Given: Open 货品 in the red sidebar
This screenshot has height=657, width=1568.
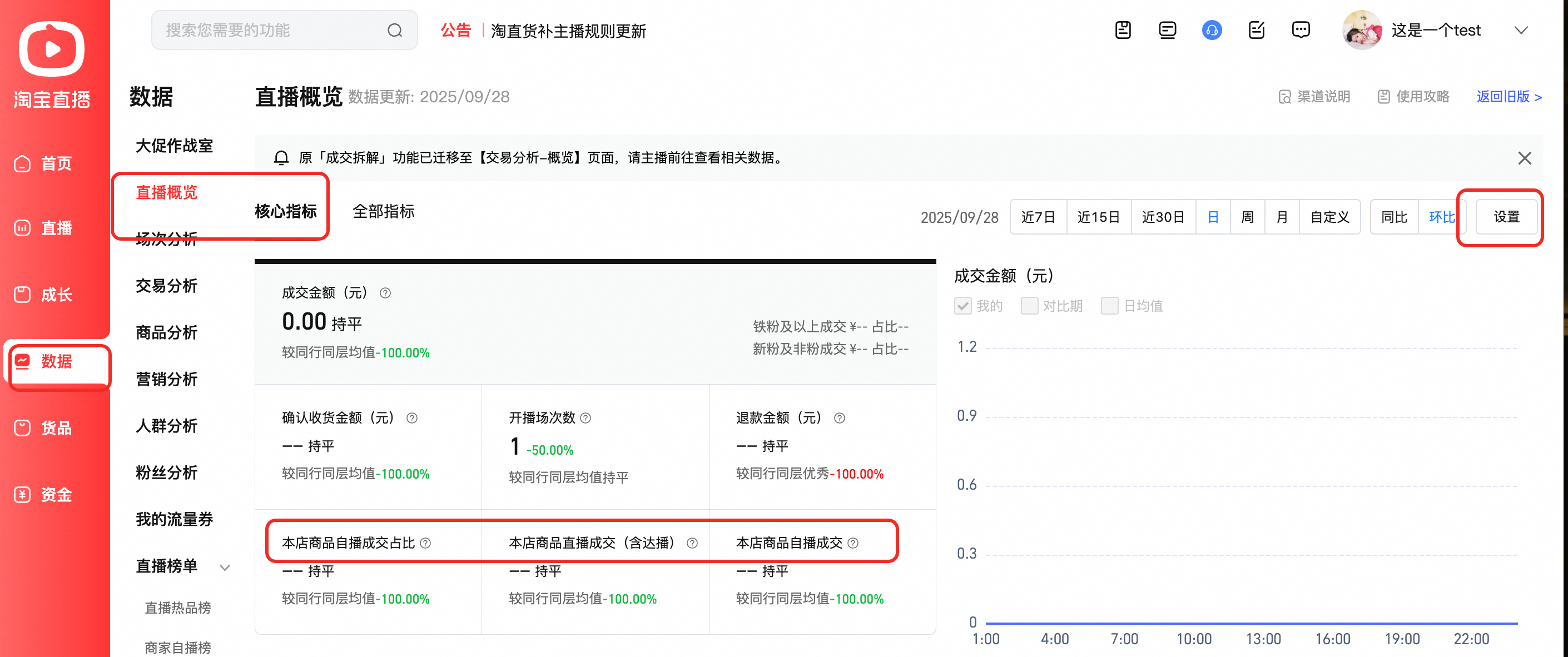Looking at the screenshot, I should (x=44, y=428).
